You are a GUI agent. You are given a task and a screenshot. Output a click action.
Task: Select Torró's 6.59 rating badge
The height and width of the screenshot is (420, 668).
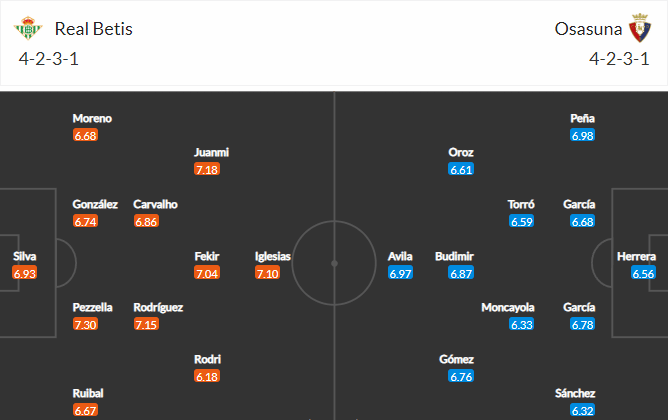(521, 222)
